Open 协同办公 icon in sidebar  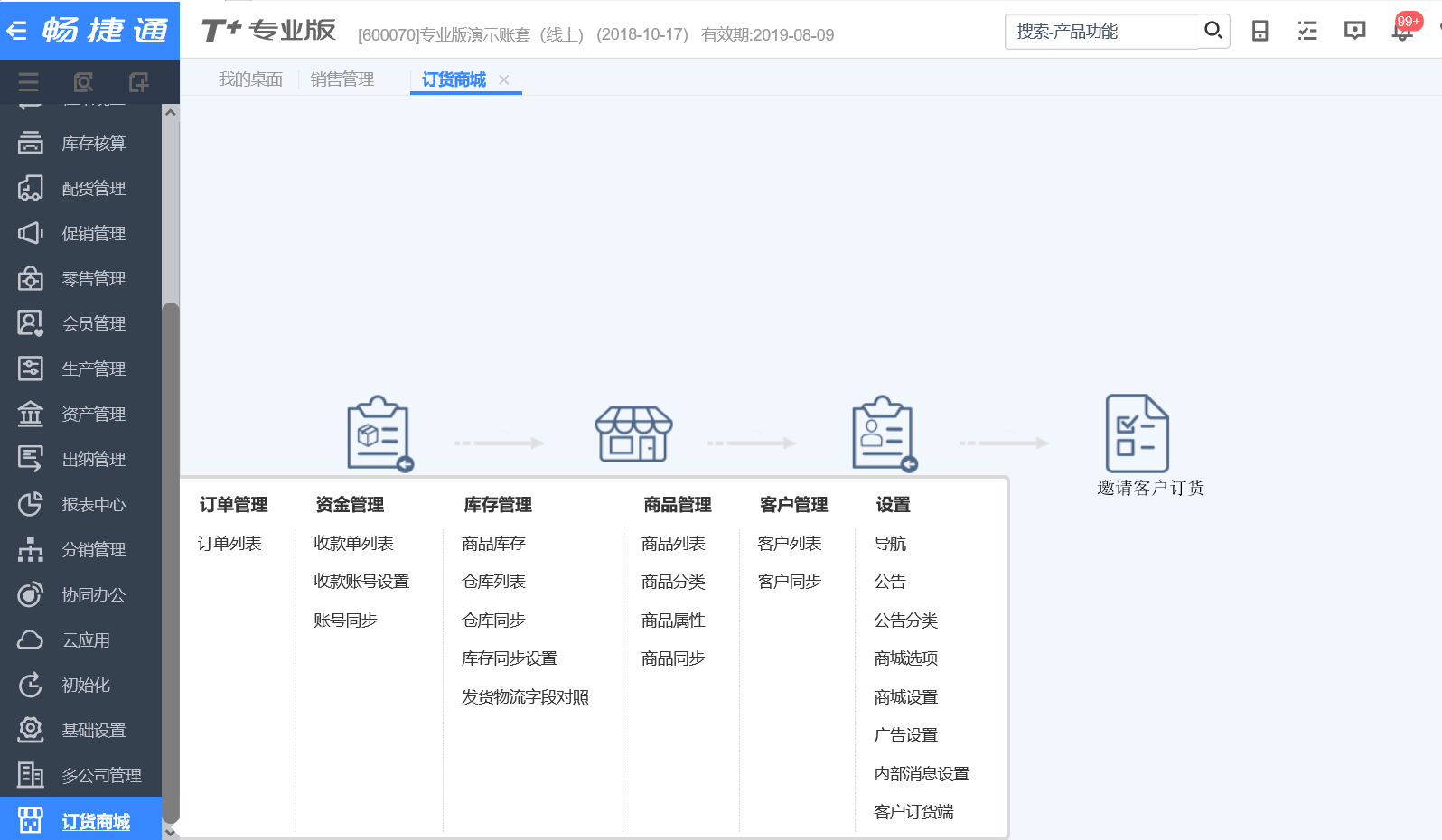pyautogui.click(x=31, y=594)
